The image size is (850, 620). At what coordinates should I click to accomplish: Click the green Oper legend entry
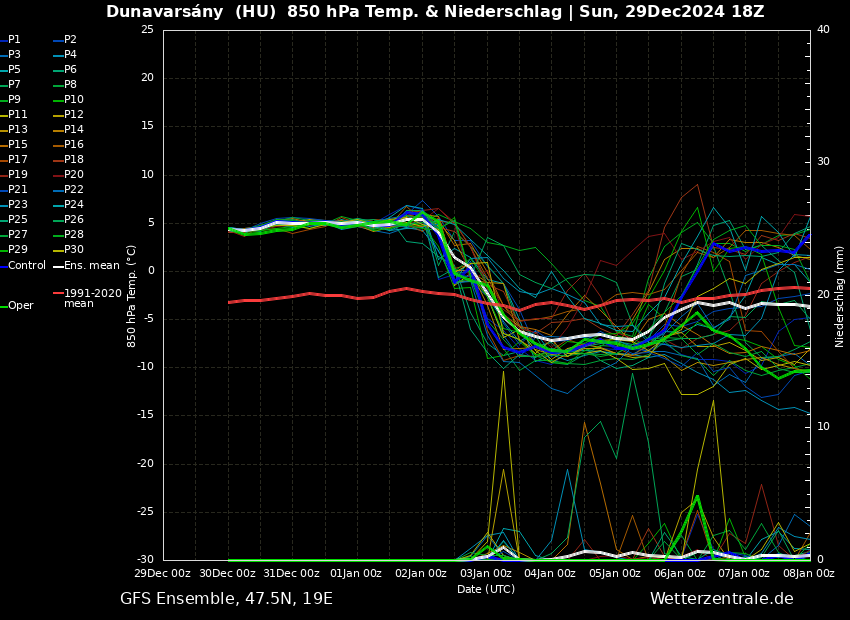20,306
